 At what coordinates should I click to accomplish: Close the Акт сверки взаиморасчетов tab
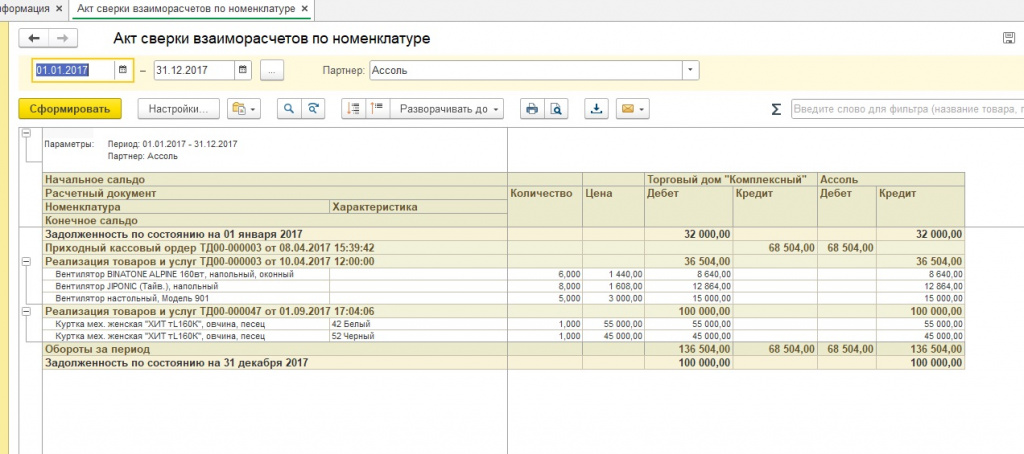[304, 9]
